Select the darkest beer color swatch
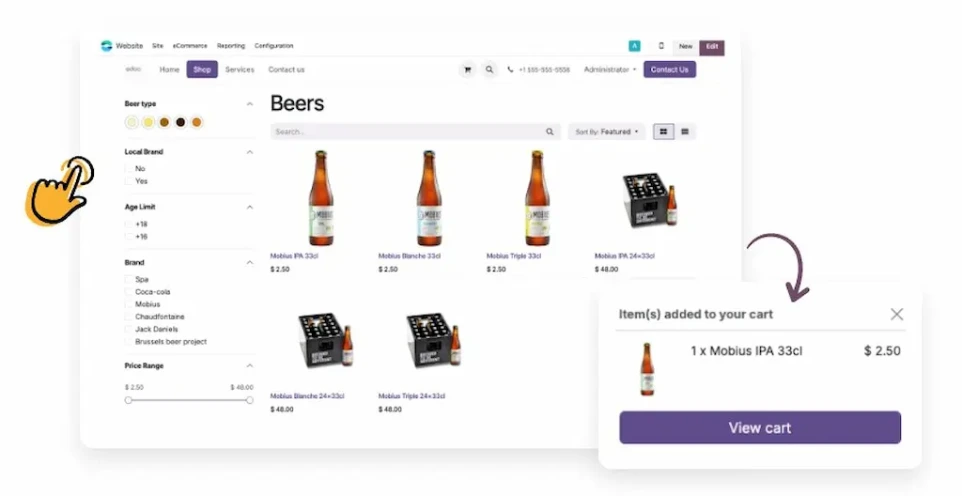962x496 pixels. tap(180, 122)
